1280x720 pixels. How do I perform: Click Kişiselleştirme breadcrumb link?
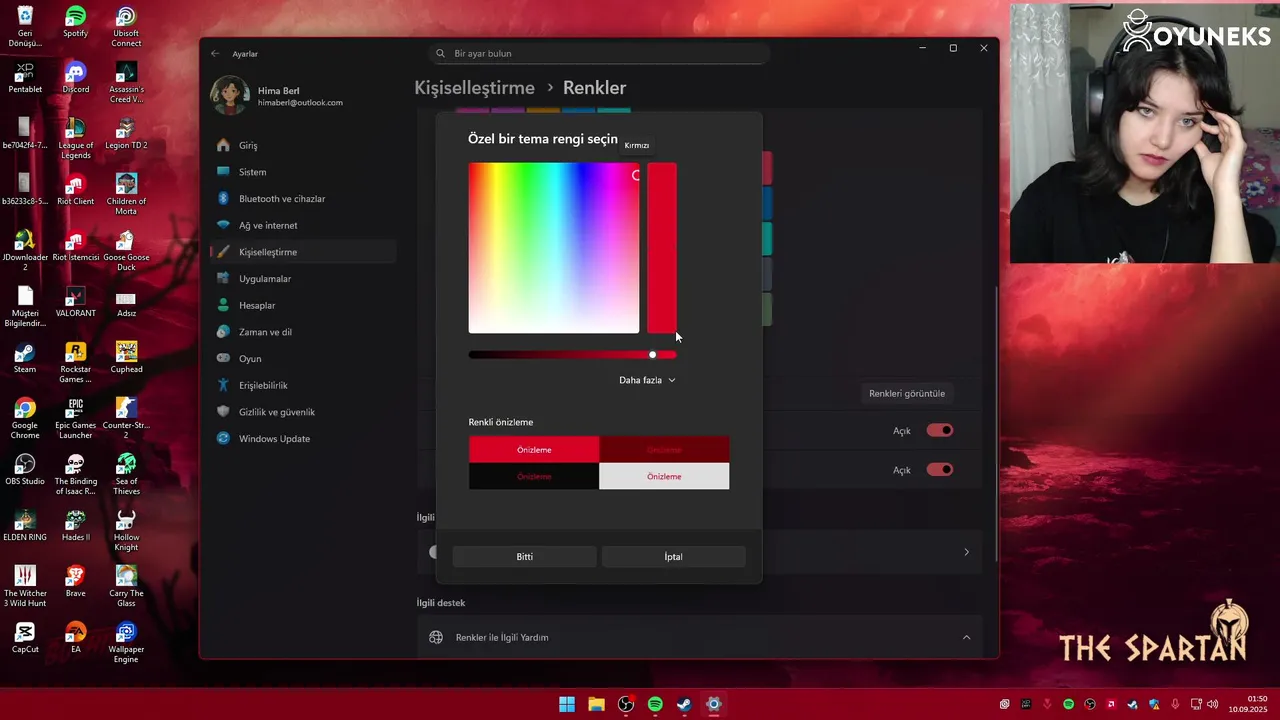(x=474, y=88)
